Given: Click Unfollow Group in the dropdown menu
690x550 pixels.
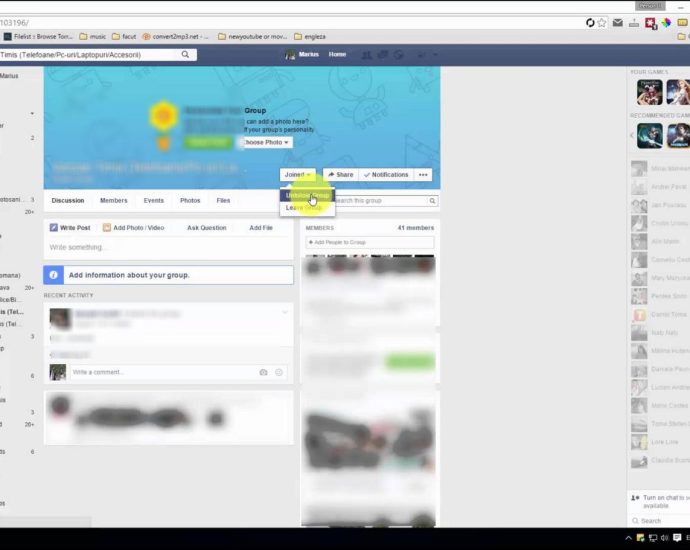Looking at the screenshot, I should pos(306,195).
